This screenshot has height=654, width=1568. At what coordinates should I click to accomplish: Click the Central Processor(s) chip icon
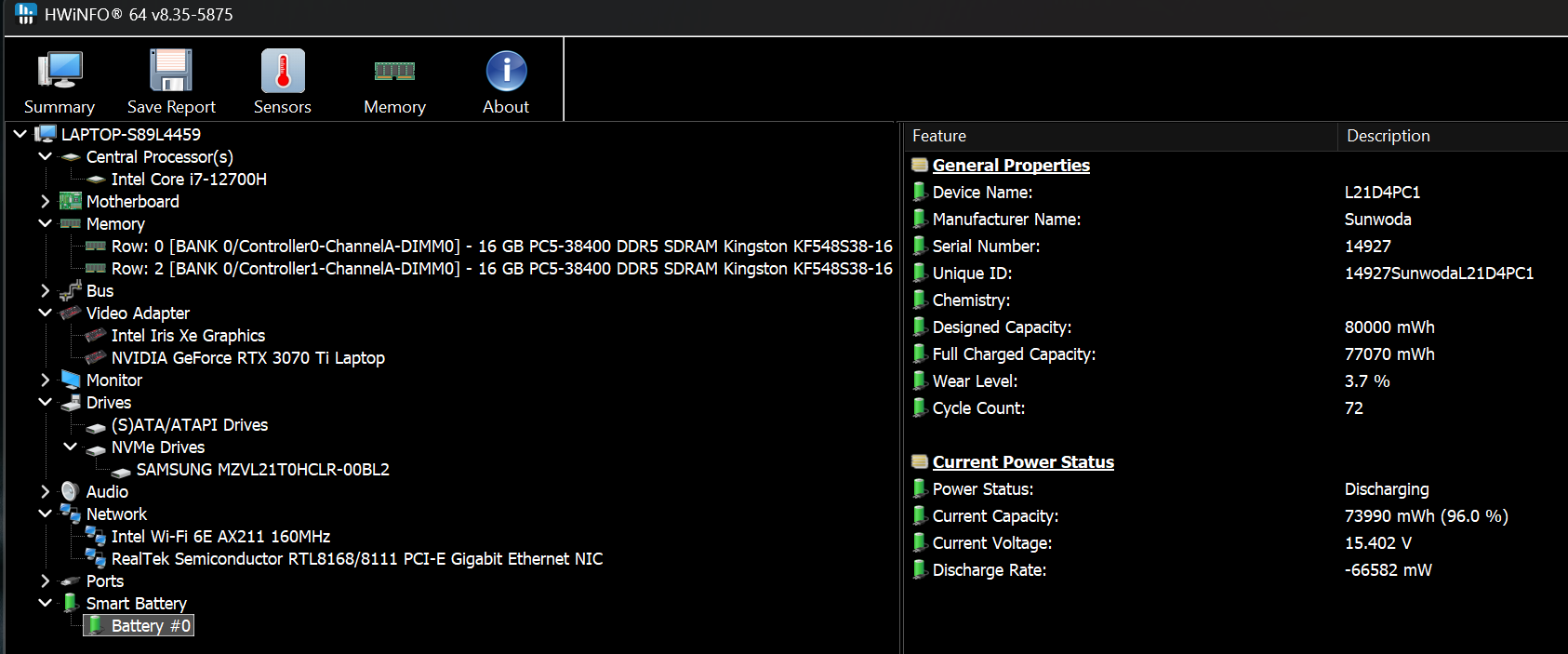[x=71, y=157]
